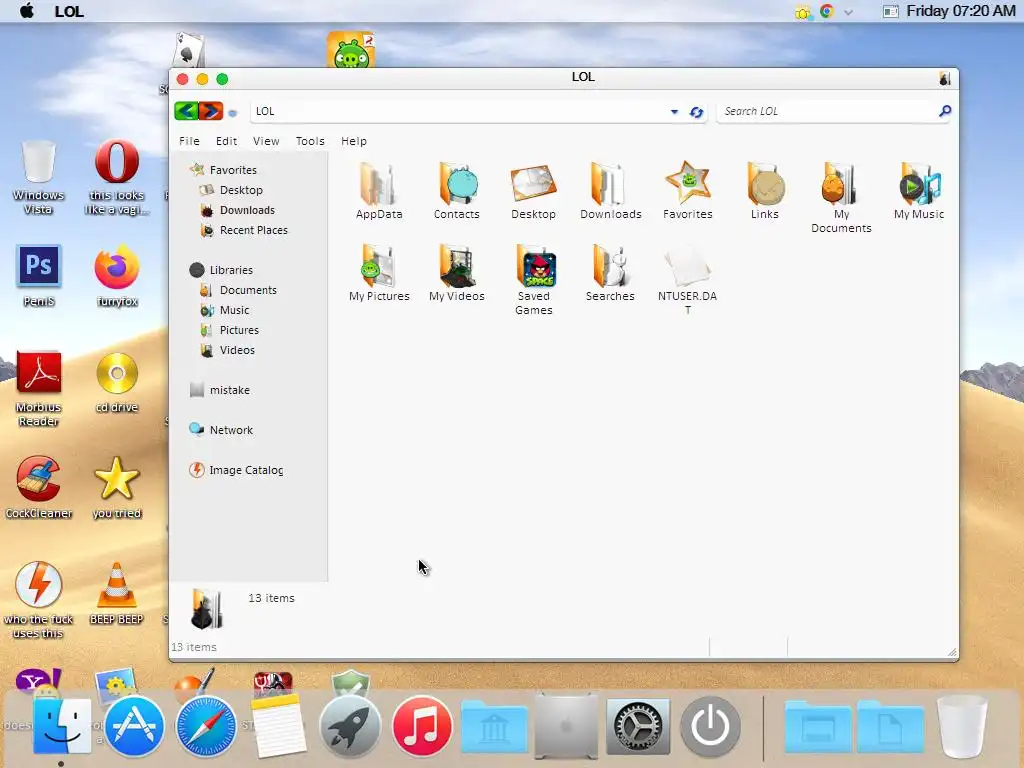This screenshot has width=1024, height=768.
Task: Select Favorites in the sidebar
Action: coord(223,170)
